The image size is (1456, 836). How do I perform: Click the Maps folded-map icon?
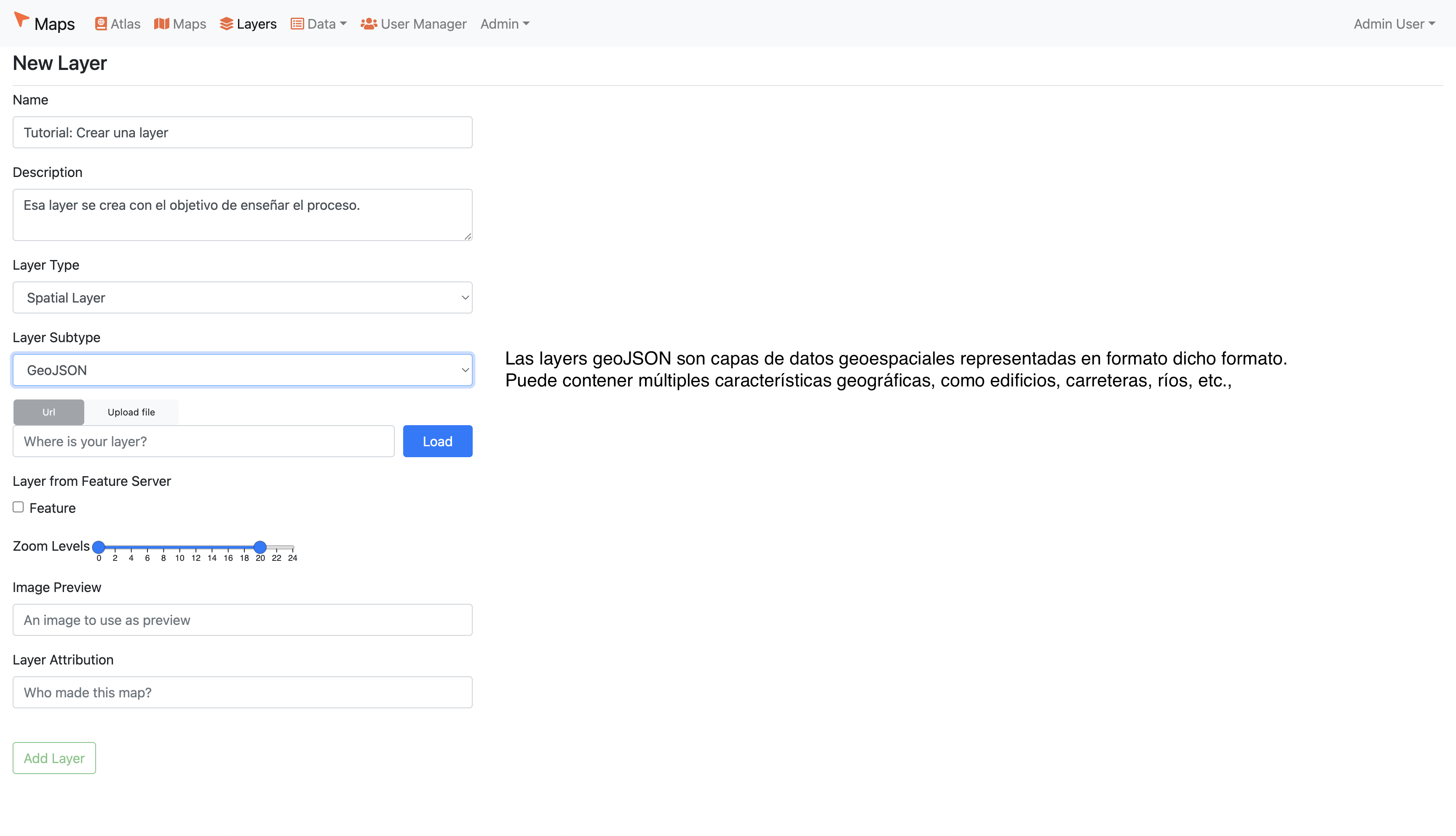click(x=162, y=24)
